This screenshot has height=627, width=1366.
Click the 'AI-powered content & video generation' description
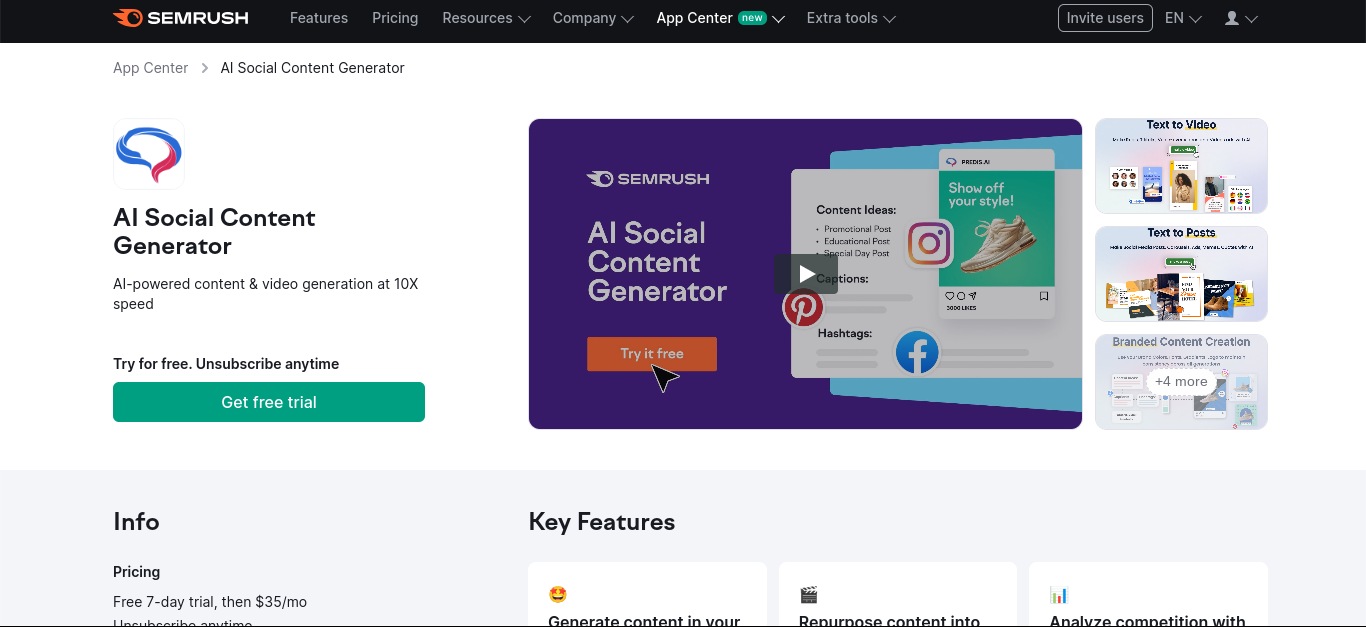click(x=266, y=294)
